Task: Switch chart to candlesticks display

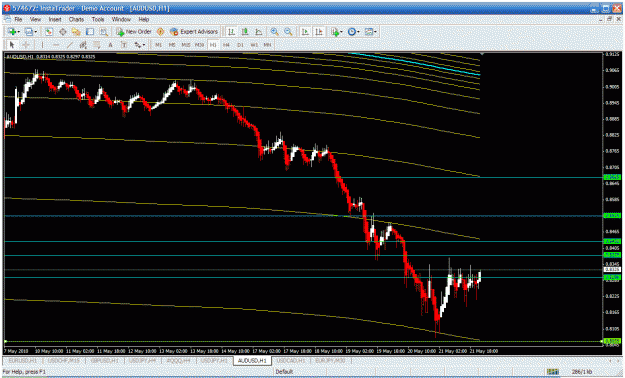Action: pos(245,32)
